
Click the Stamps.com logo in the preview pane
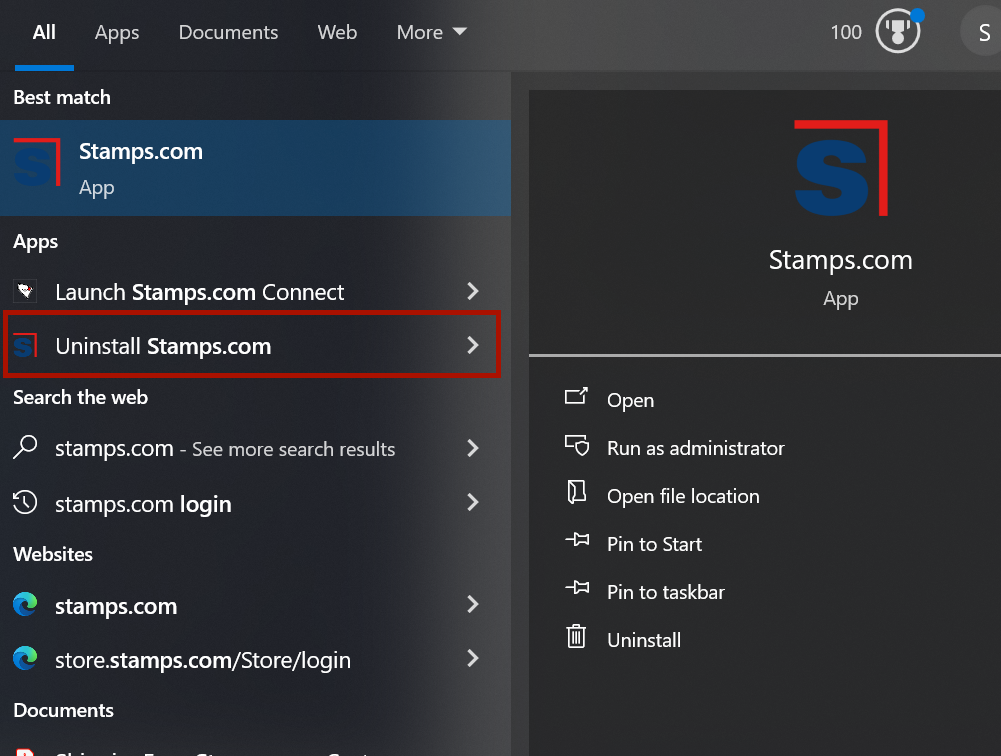tap(840, 167)
